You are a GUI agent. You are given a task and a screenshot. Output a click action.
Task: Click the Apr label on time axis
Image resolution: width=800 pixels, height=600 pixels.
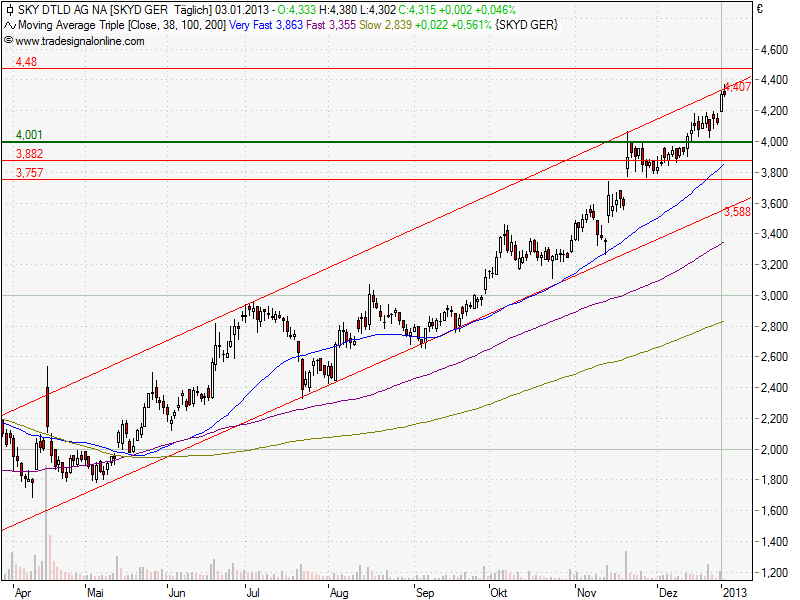tap(23, 592)
